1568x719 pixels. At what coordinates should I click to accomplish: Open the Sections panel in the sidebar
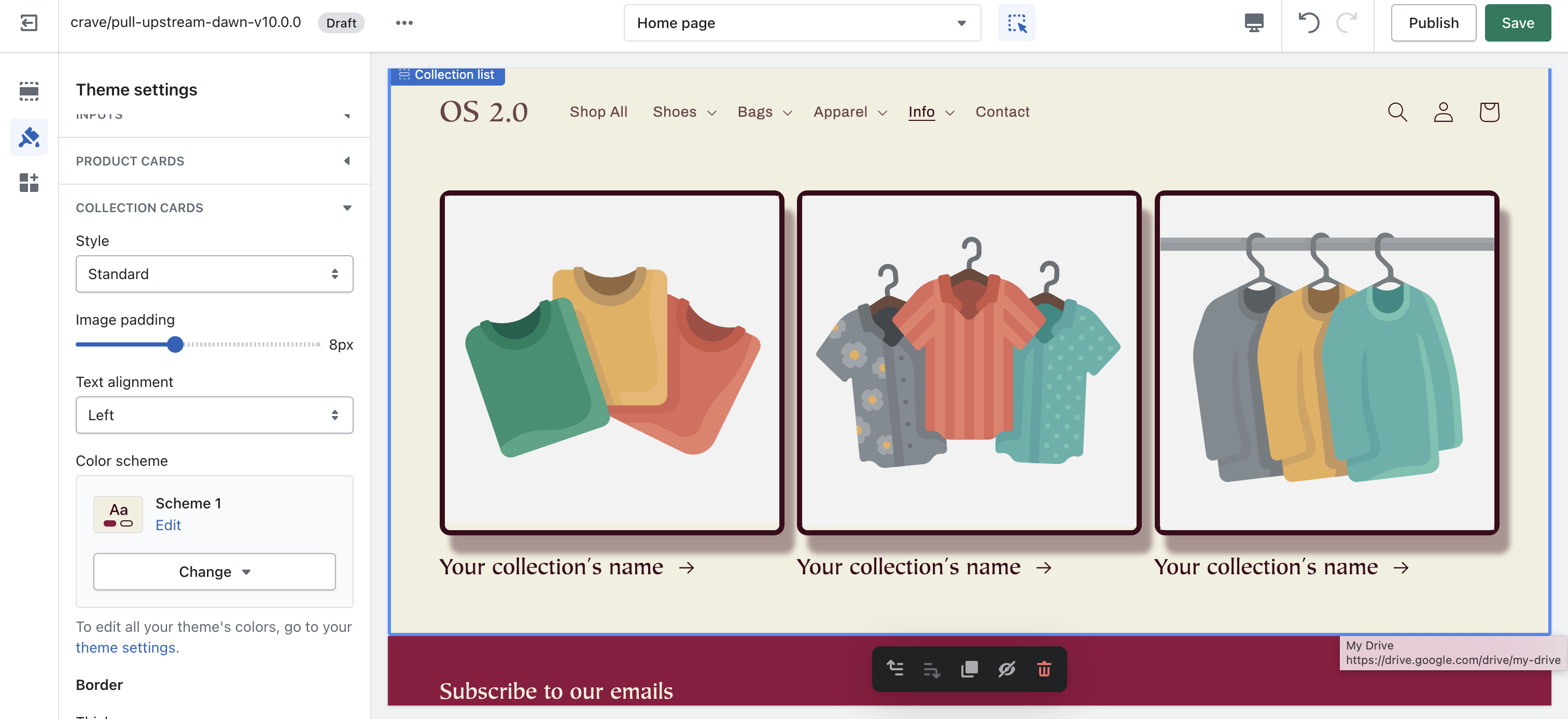(29, 91)
